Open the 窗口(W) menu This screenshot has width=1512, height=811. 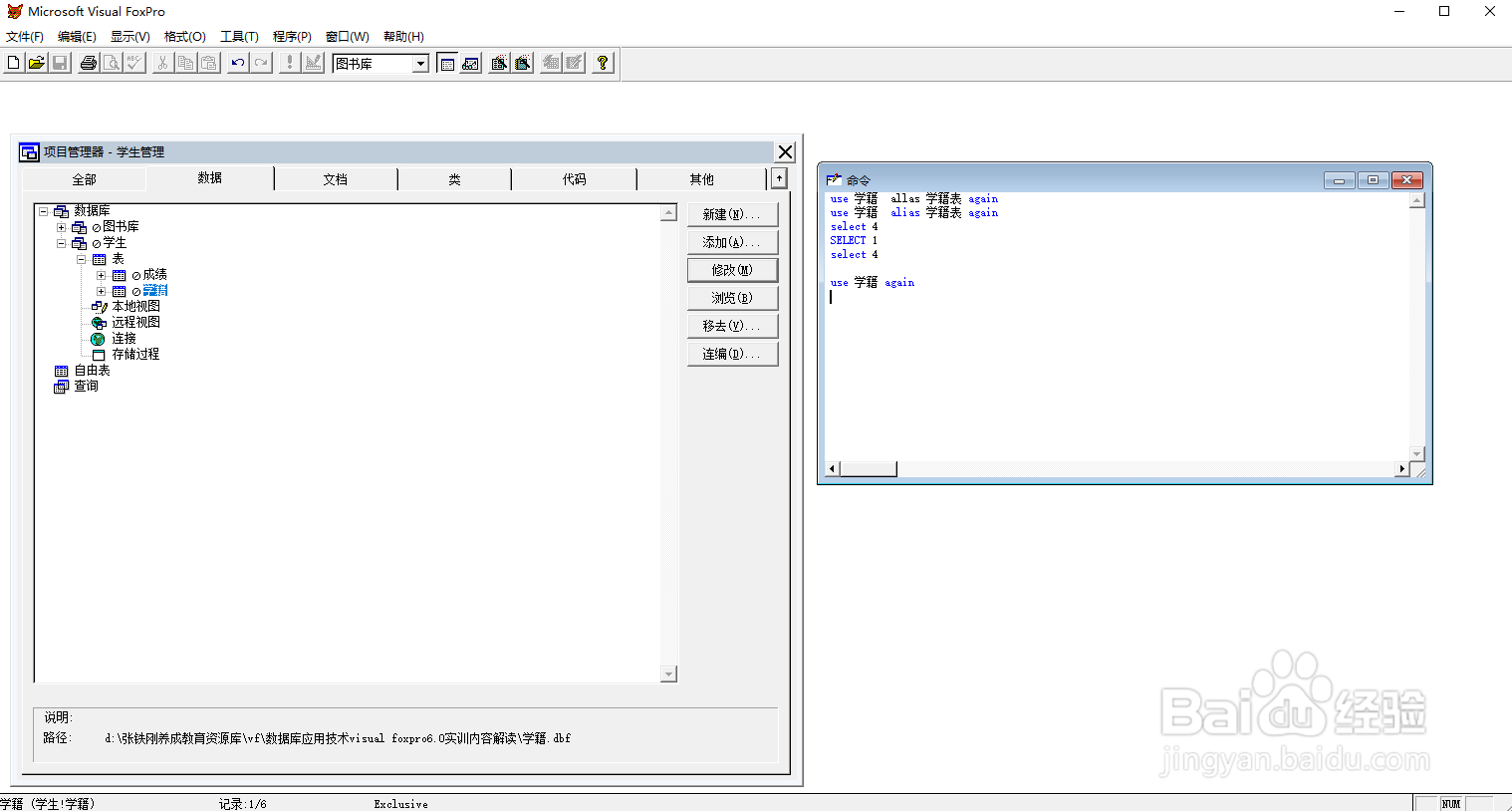347,36
